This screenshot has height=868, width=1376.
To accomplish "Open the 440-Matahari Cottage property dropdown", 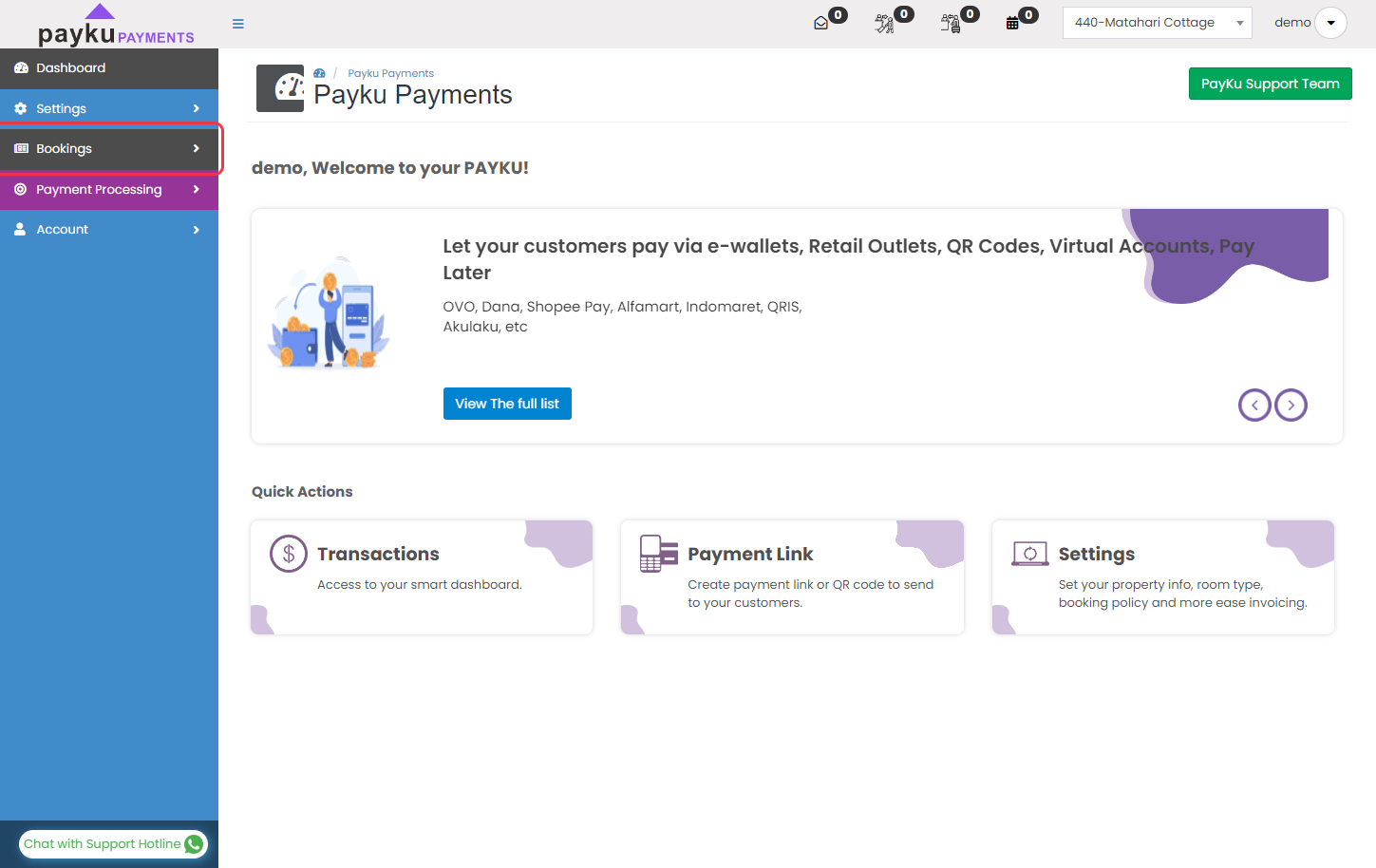I will click(1157, 23).
